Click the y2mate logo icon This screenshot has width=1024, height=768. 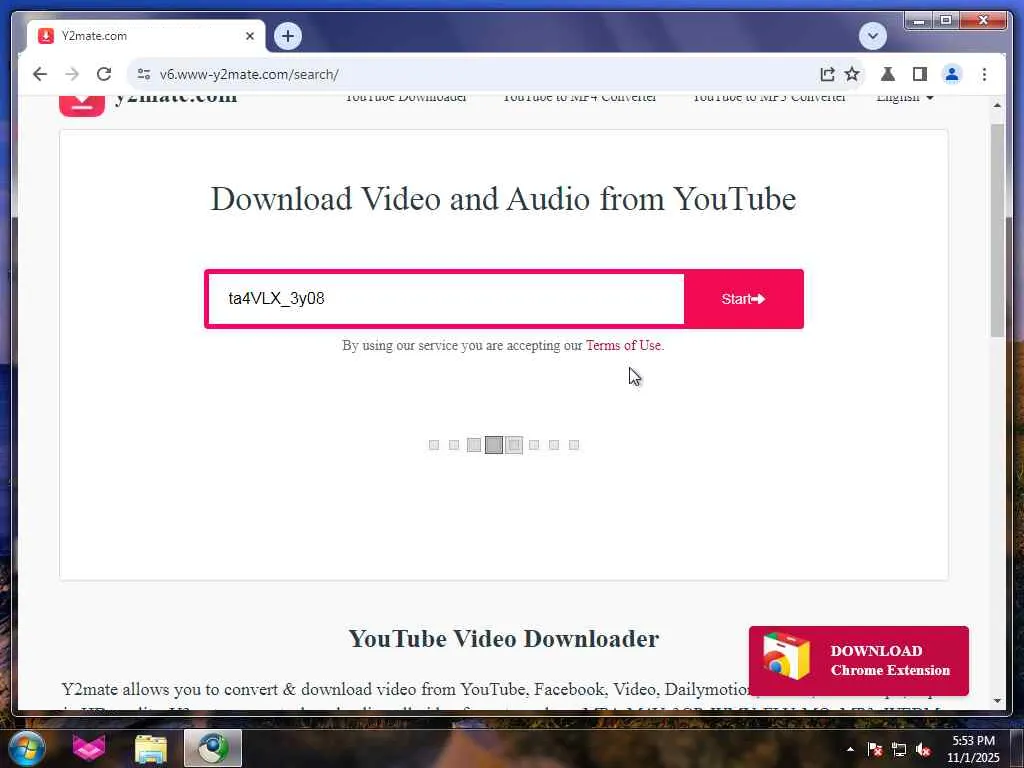pyautogui.click(x=82, y=104)
